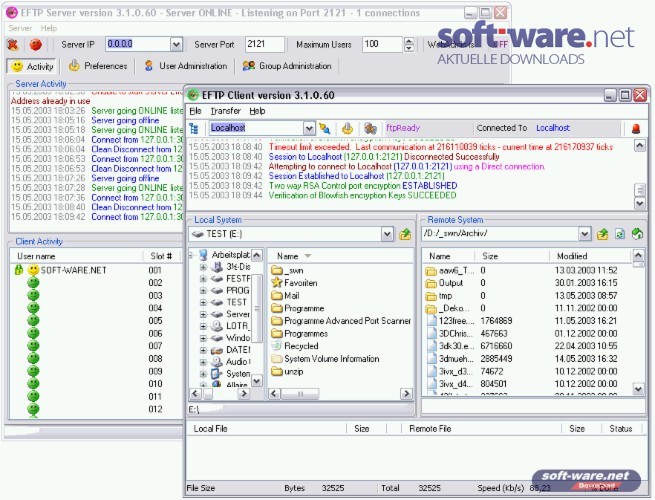Open the Server IP dropdown
The image size is (655, 500).
tap(176, 44)
